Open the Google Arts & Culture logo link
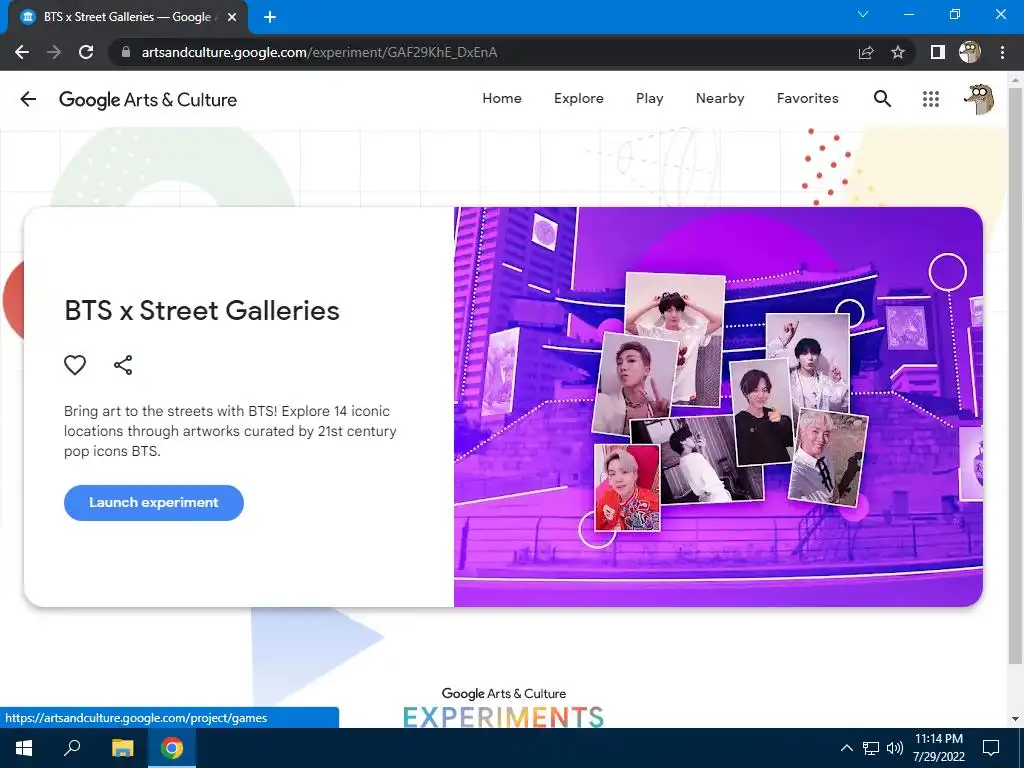1024x768 pixels. [x=148, y=99]
